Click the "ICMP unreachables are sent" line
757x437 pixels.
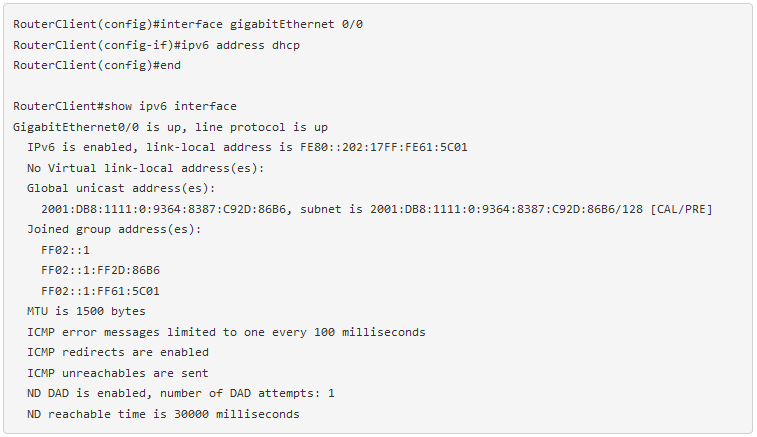point(118,373)
